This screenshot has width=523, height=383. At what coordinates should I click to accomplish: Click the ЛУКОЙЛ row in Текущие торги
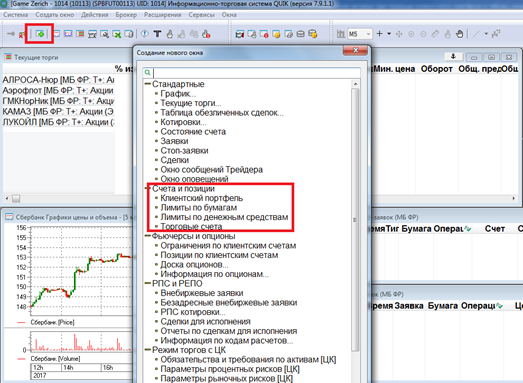click(58, 122)
